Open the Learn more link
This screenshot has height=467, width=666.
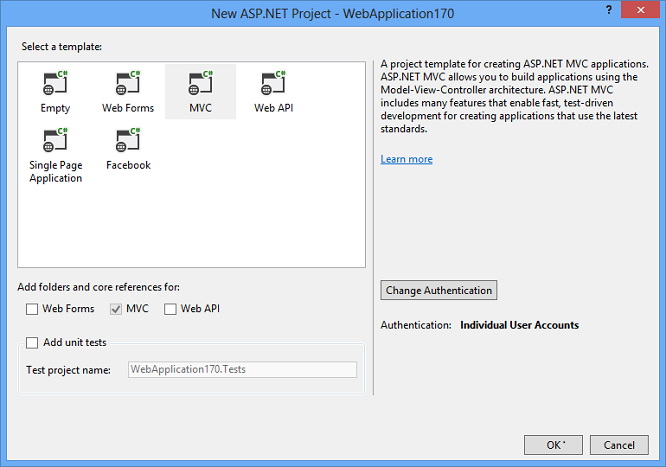coord(406,159)
